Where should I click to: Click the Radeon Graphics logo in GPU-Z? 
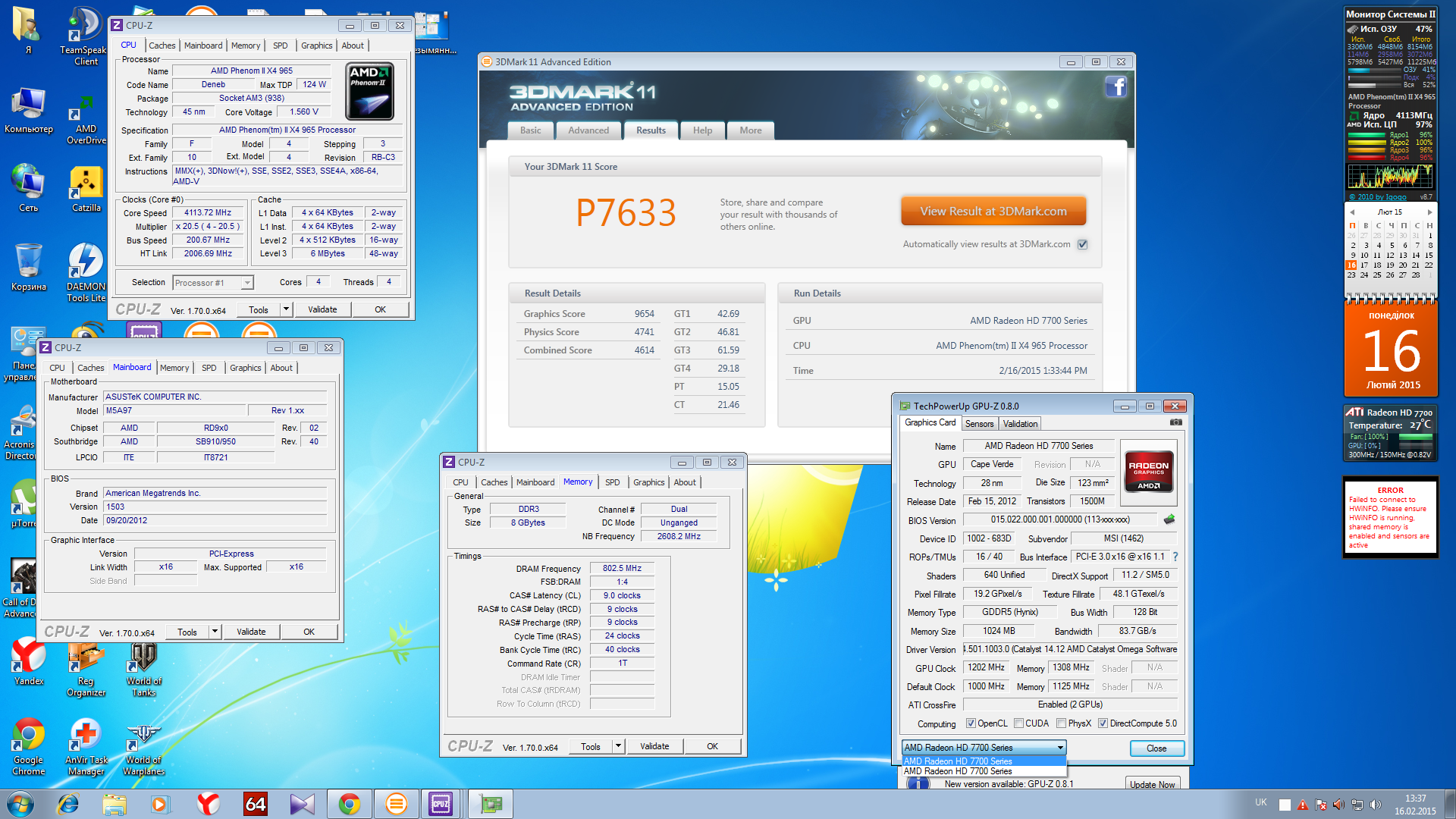(x=1148, y=473)
